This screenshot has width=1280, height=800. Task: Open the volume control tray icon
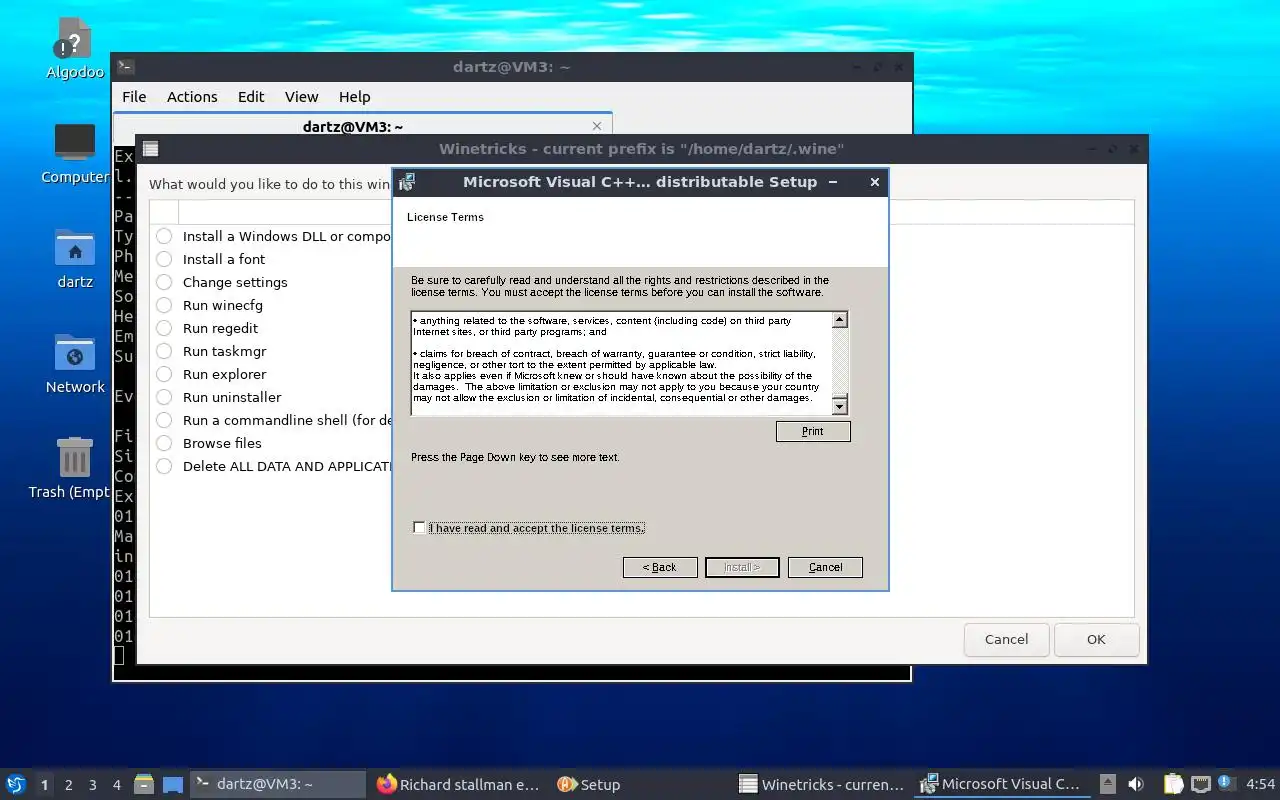click(1136, 784)
